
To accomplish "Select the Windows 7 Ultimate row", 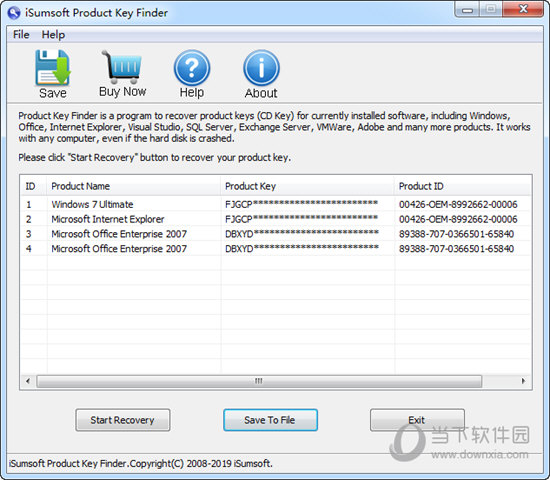I will tap(275, 204).
